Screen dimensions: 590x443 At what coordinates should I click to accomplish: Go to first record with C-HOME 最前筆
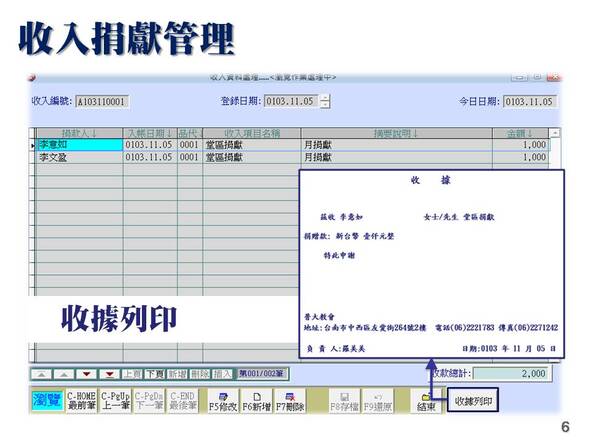point(82,400)
